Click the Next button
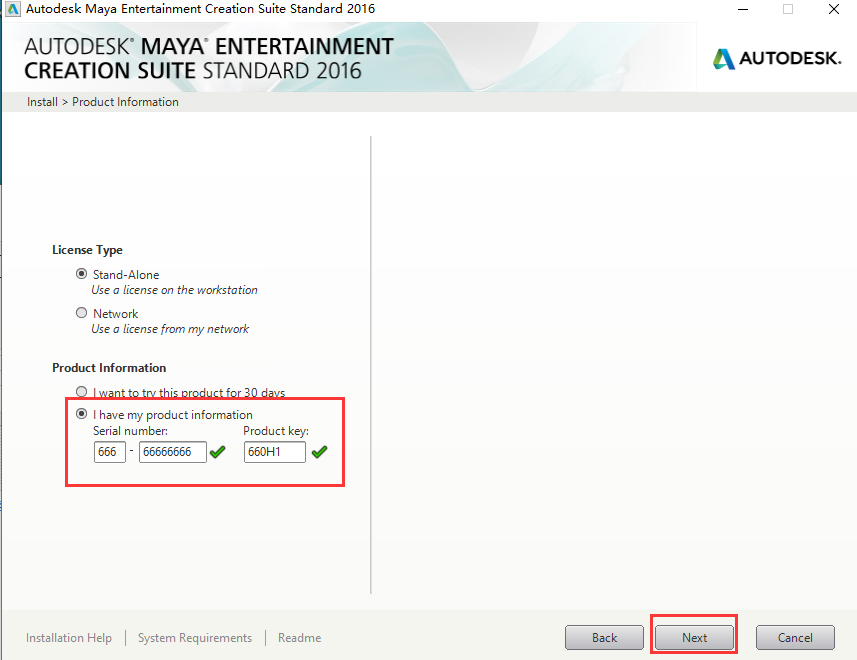 (x=695, y=638)
